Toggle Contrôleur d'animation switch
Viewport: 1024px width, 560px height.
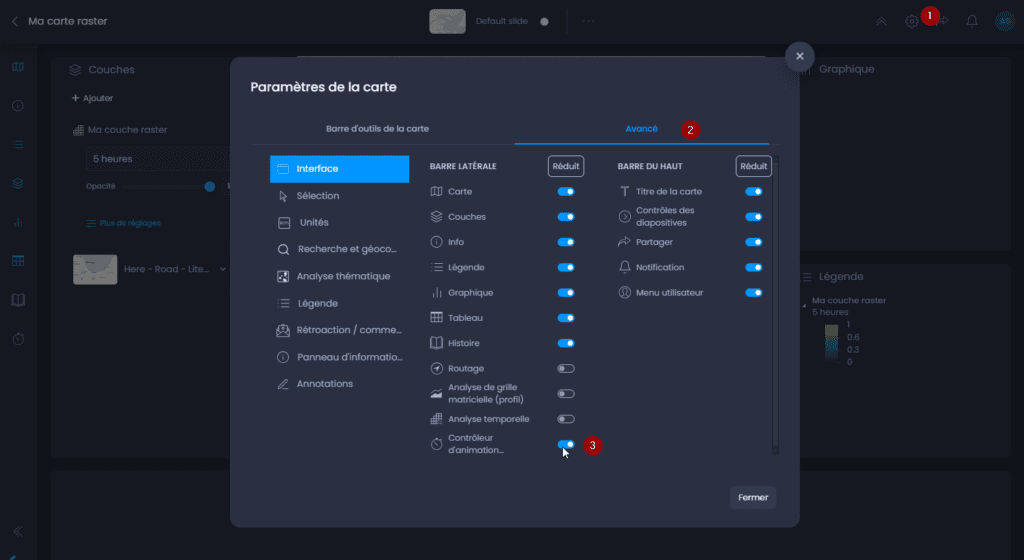(566, 444)
